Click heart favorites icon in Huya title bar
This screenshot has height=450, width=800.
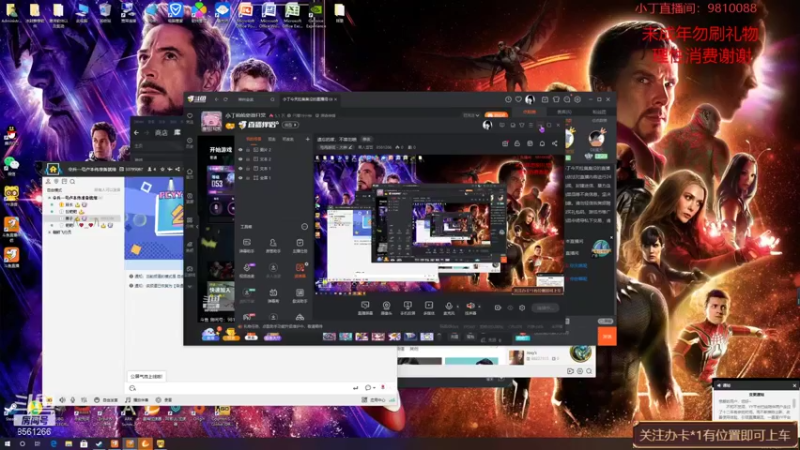[518, 99]
